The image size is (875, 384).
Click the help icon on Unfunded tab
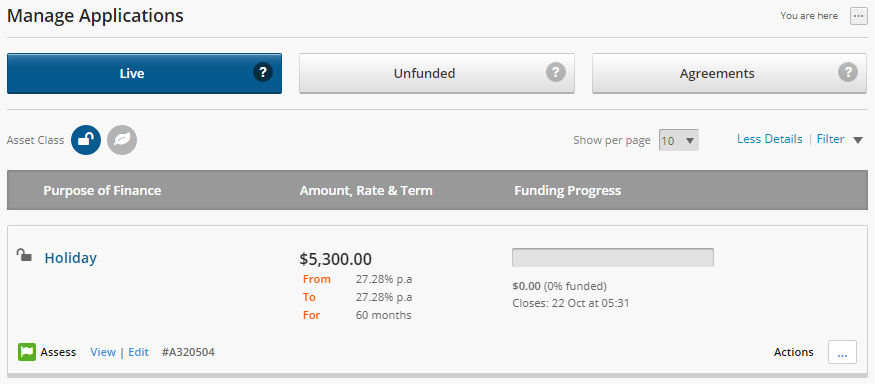(555, 73)
